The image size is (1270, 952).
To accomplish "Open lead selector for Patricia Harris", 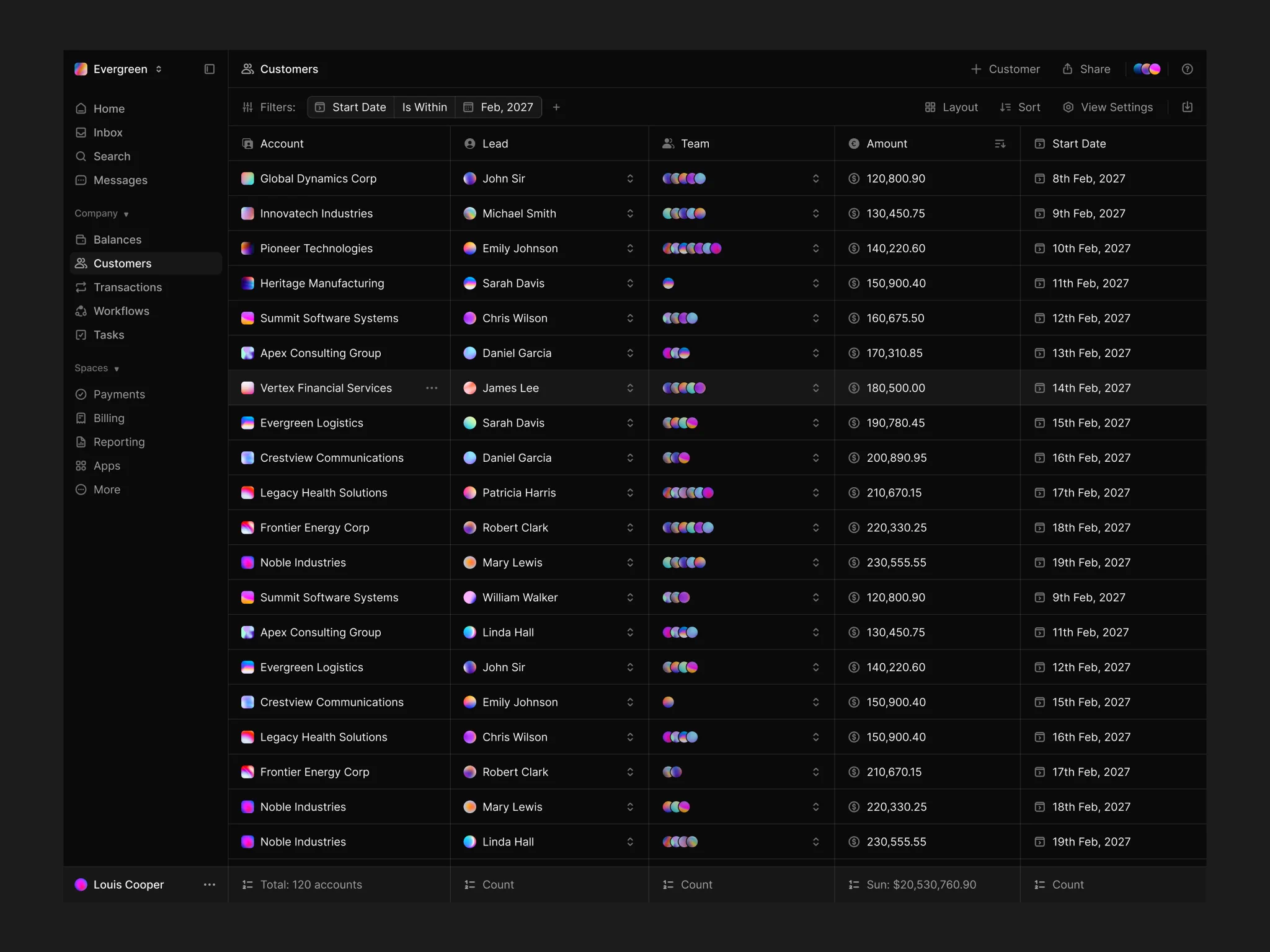I will click(630, 493).
